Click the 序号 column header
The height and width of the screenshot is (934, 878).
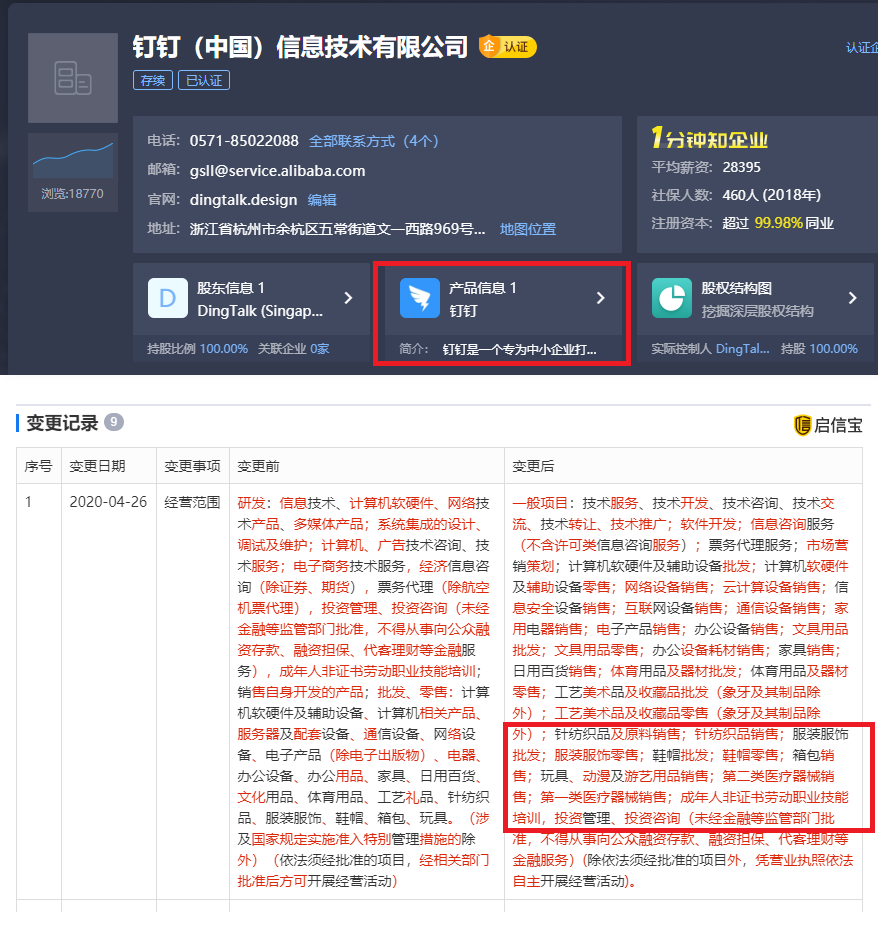[38, 466]
